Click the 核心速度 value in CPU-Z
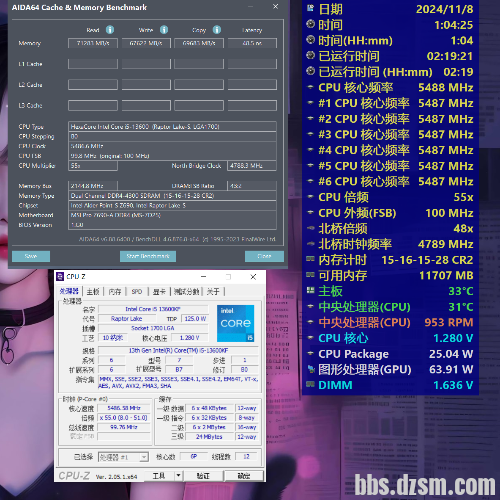The image size is (500, 500). click(x=124, y=408)
